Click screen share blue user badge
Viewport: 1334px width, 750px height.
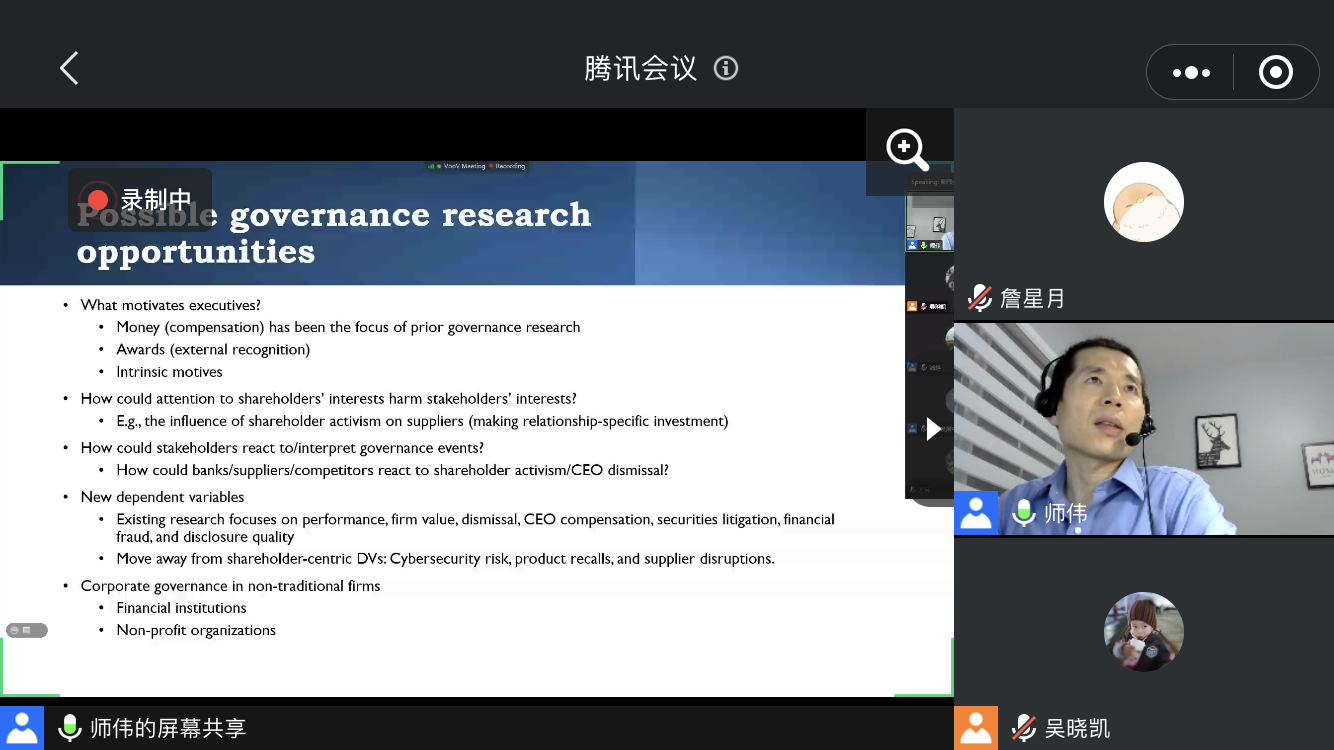pyautogui.click(x=22, y=728)
